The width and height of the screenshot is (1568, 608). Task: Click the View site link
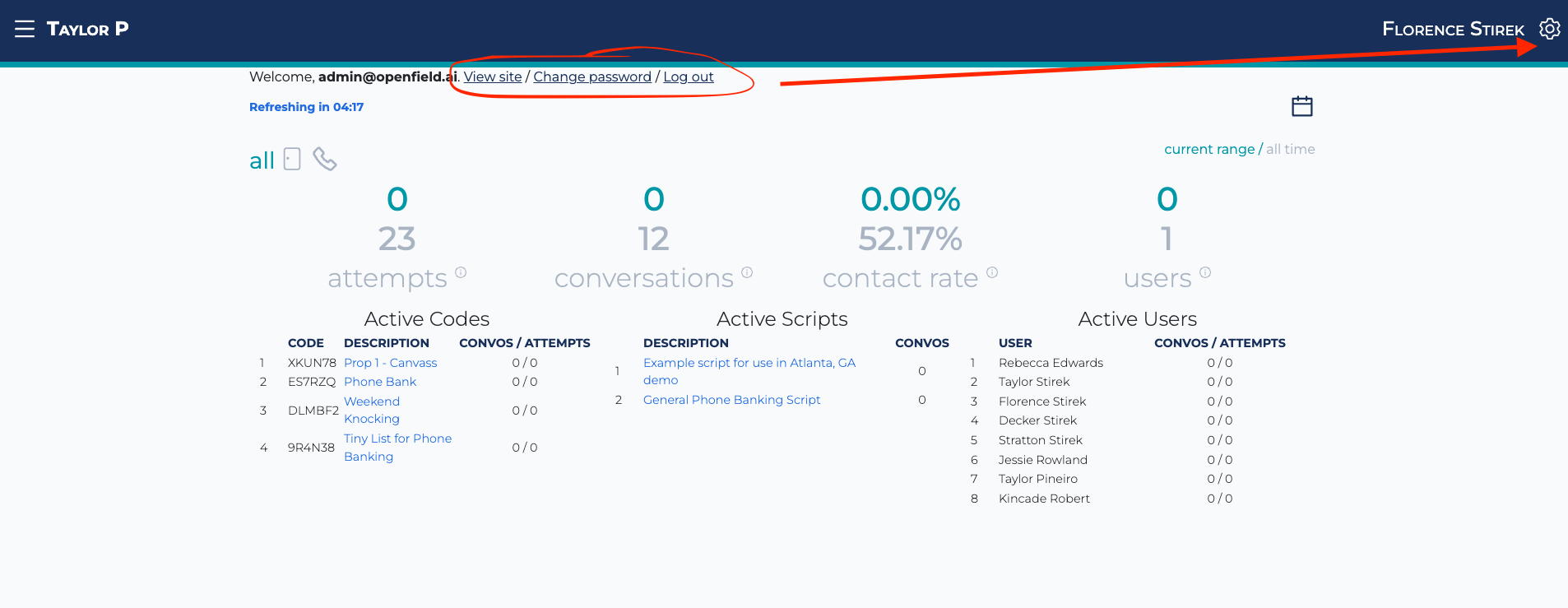[492, 77]
